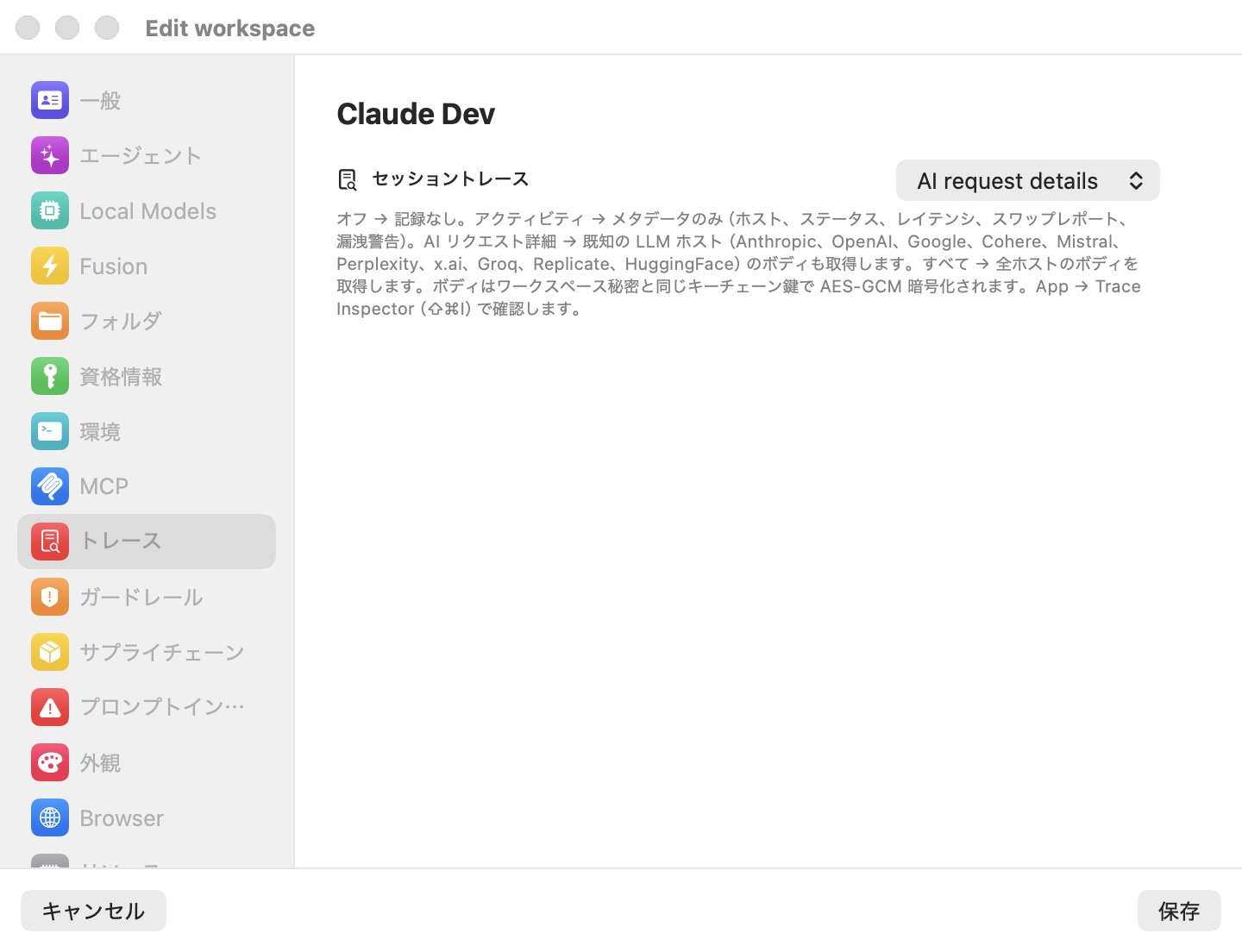1242x952 pixels.
Task: Click the 一般 ID card icon
Action: (50, 100)
